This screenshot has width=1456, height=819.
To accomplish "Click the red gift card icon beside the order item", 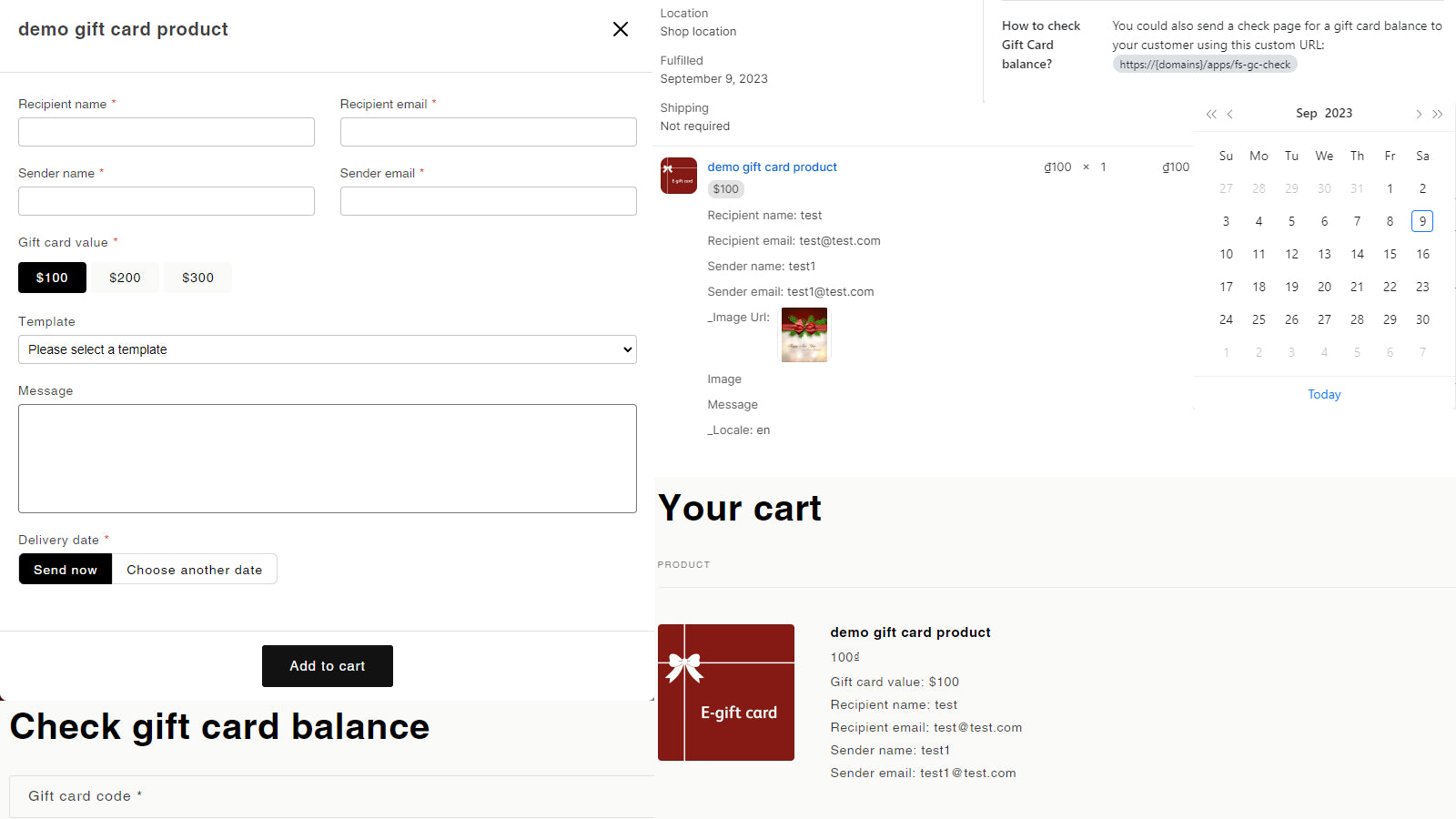I will [x=678, y=175].
